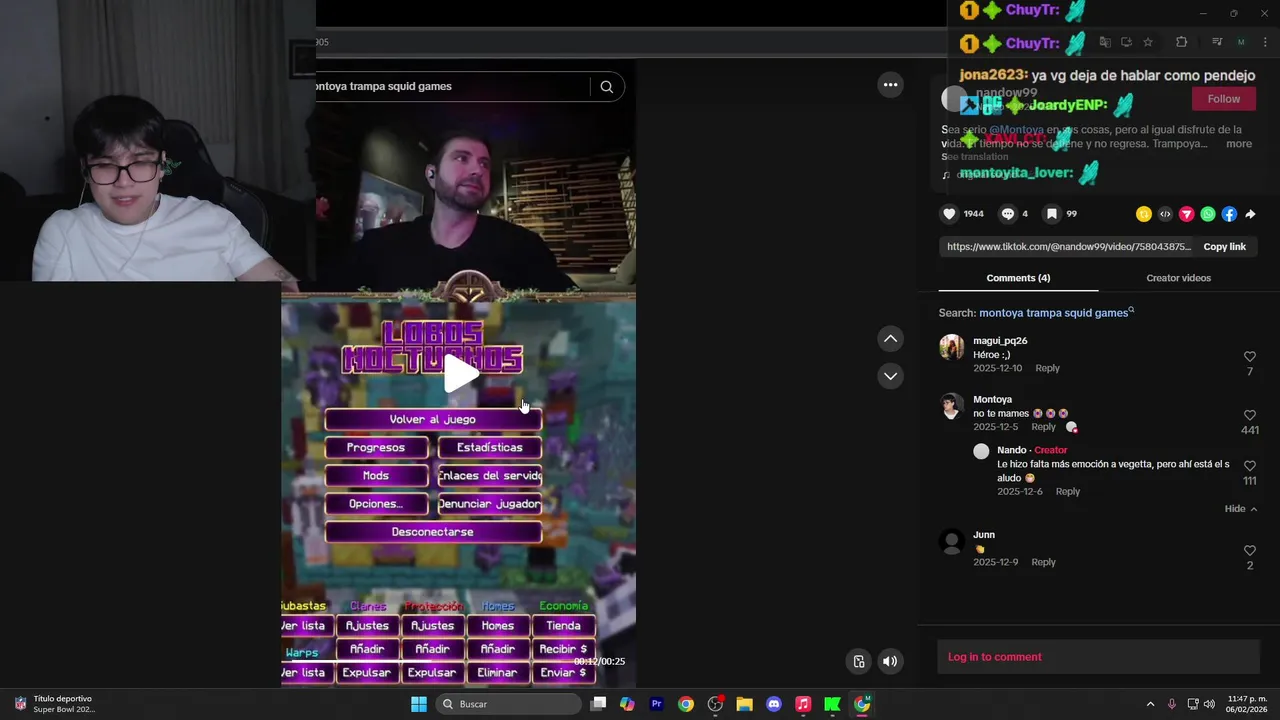
Task: Click 'Log in to comment' field
Action: pos(1098,657)
